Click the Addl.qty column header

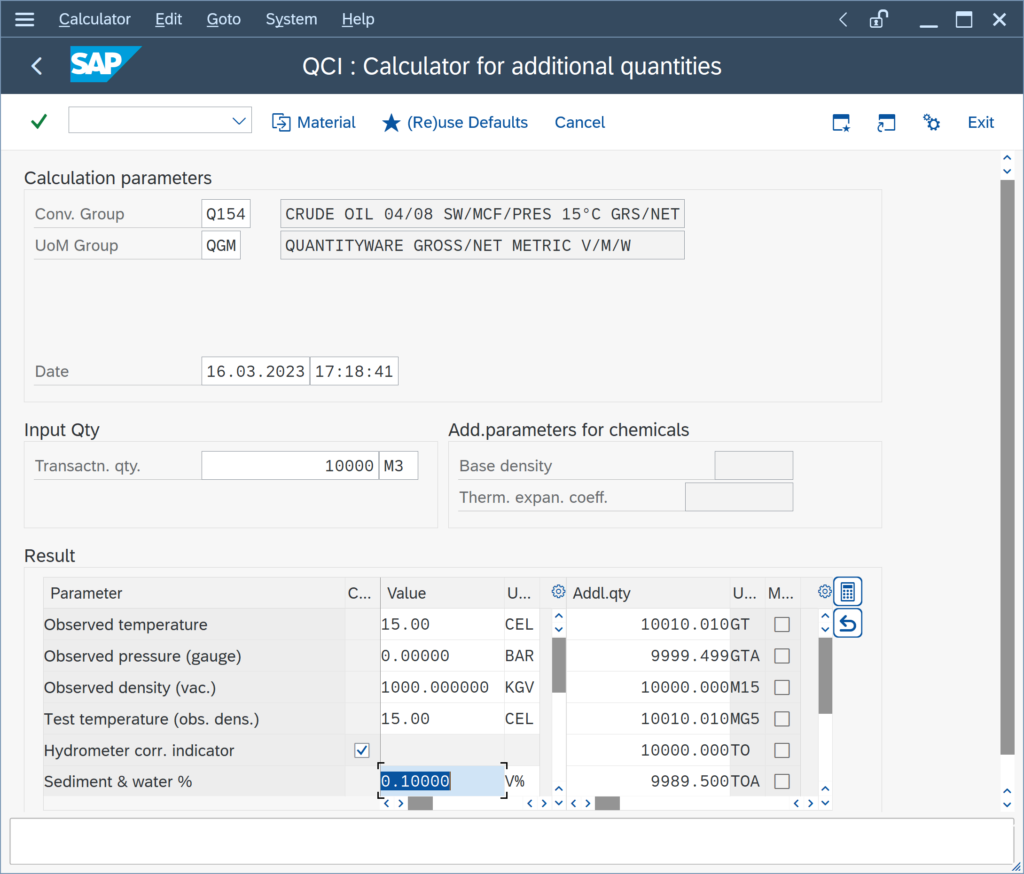click(x=648, y=592)
